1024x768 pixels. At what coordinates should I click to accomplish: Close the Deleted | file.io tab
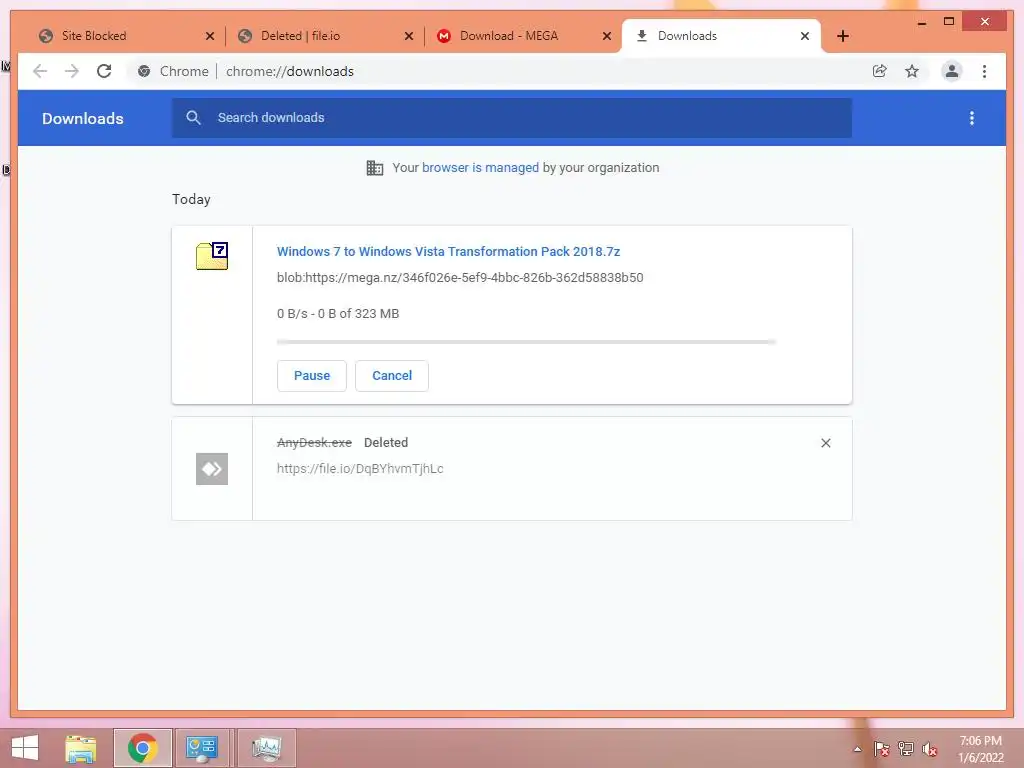409,37
